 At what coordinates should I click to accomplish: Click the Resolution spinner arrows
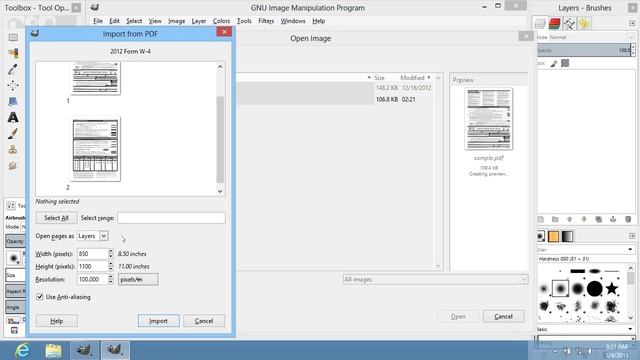111,280
